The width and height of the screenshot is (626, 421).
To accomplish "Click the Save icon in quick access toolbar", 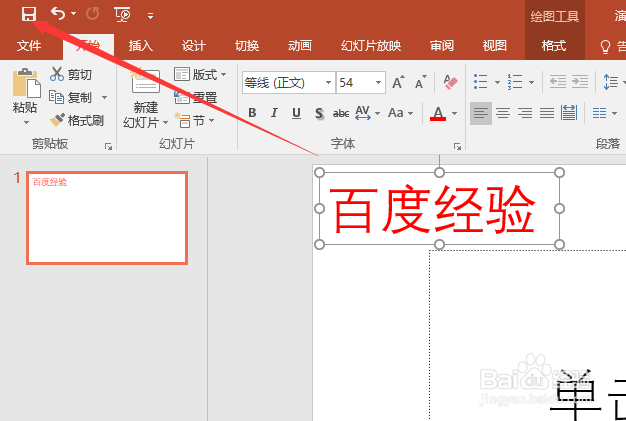I will click(29, 14).
